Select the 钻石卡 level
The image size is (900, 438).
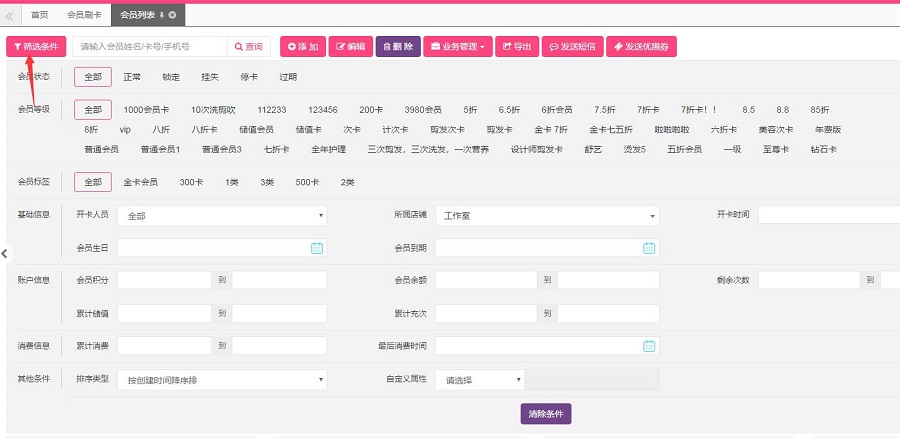coord(824,149)
